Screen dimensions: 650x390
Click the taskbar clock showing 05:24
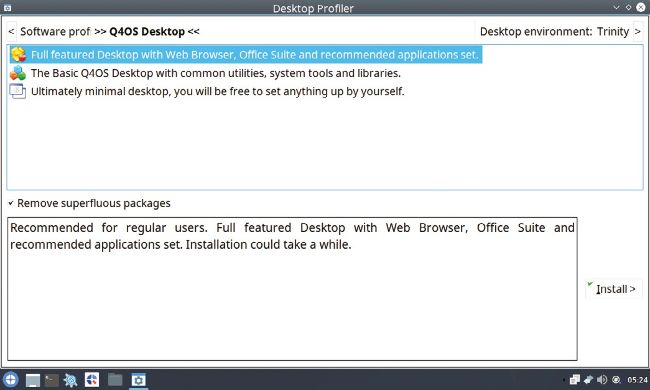pyautogui.click(x=637, y=380)
